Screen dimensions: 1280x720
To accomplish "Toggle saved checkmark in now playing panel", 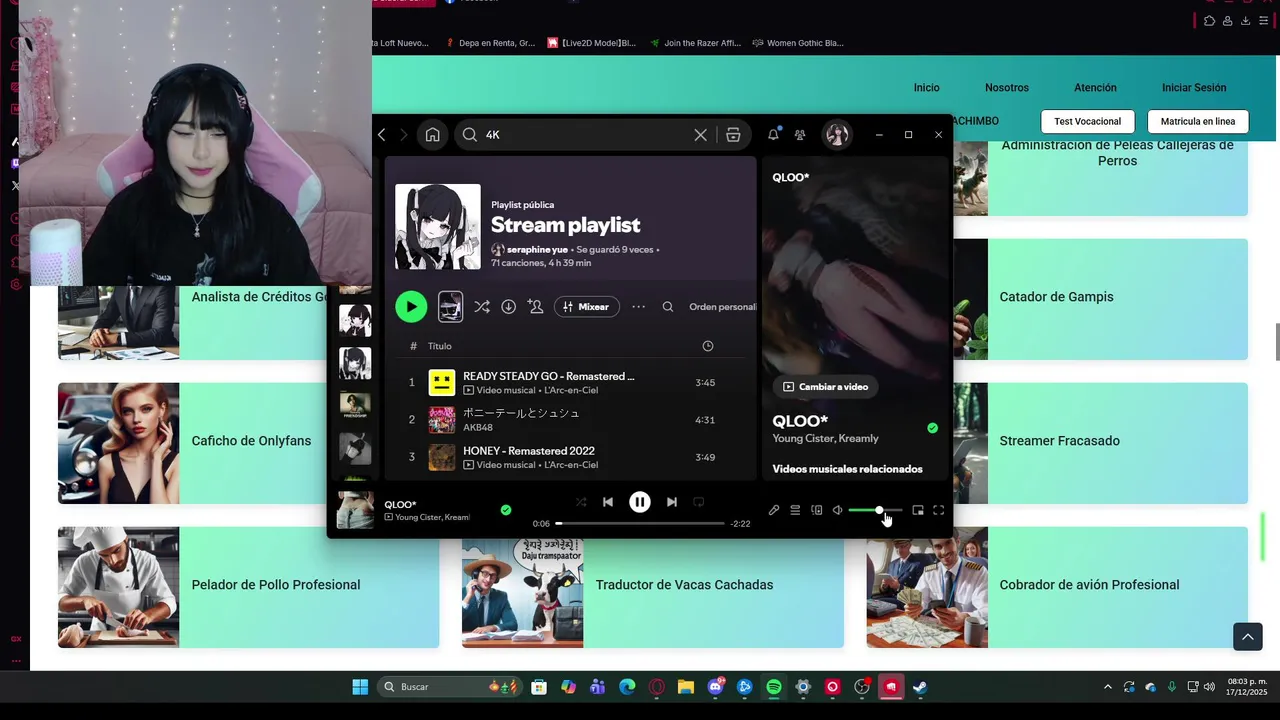I will [x=932, y=428].
